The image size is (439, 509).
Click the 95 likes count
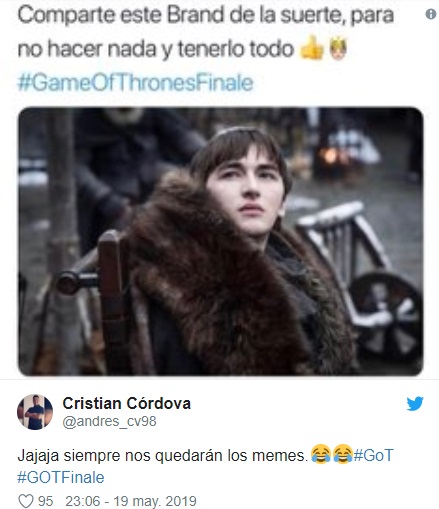click(x=45, y=501)
